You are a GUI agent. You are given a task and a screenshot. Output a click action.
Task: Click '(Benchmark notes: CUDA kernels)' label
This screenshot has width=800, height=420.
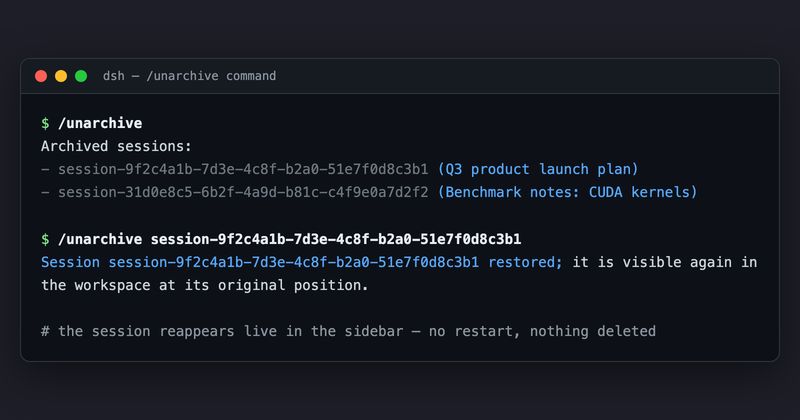[567, 192]
